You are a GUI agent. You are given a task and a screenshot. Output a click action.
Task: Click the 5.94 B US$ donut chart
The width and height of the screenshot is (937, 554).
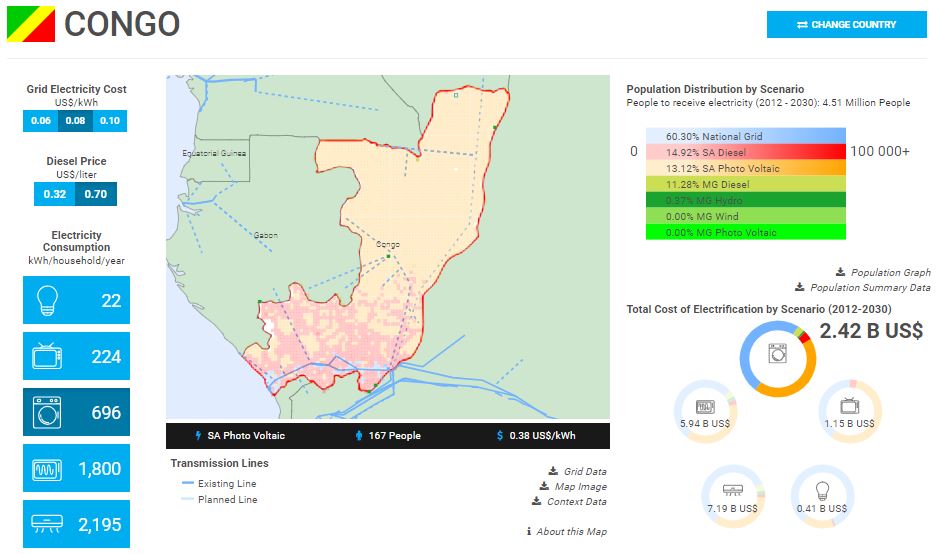tap(705, 411)
